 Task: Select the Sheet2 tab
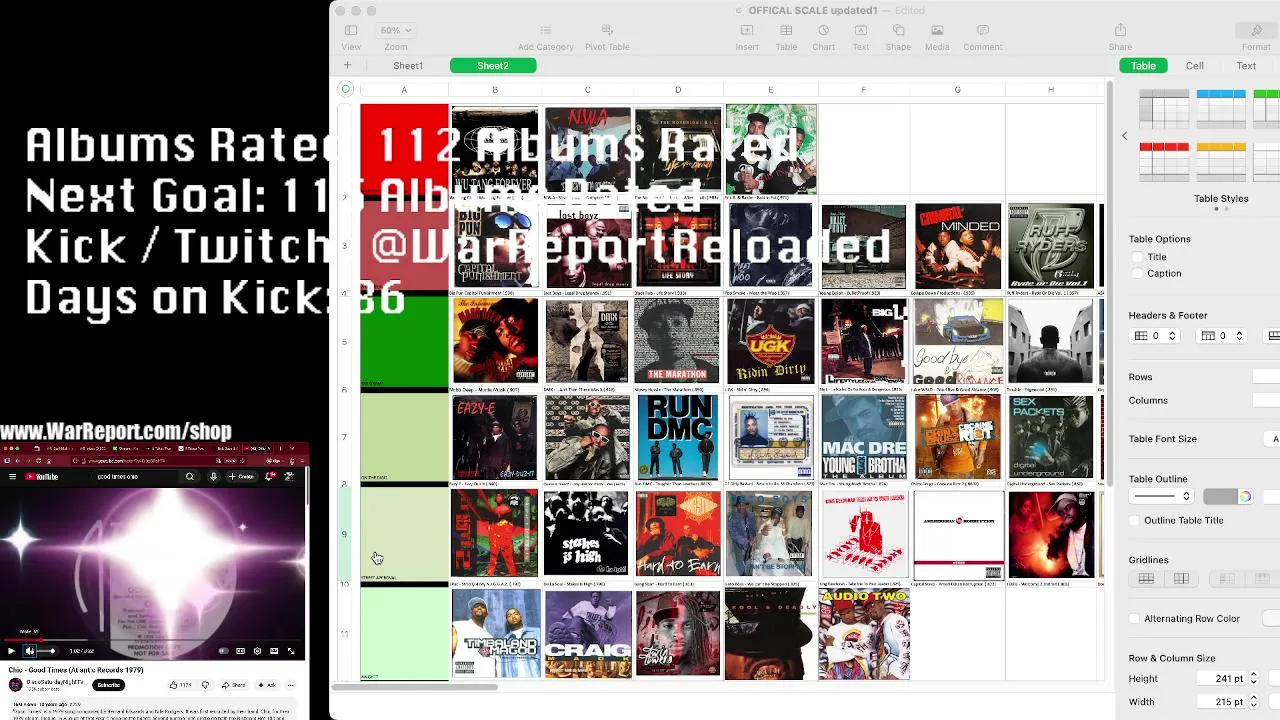(492, 66)
